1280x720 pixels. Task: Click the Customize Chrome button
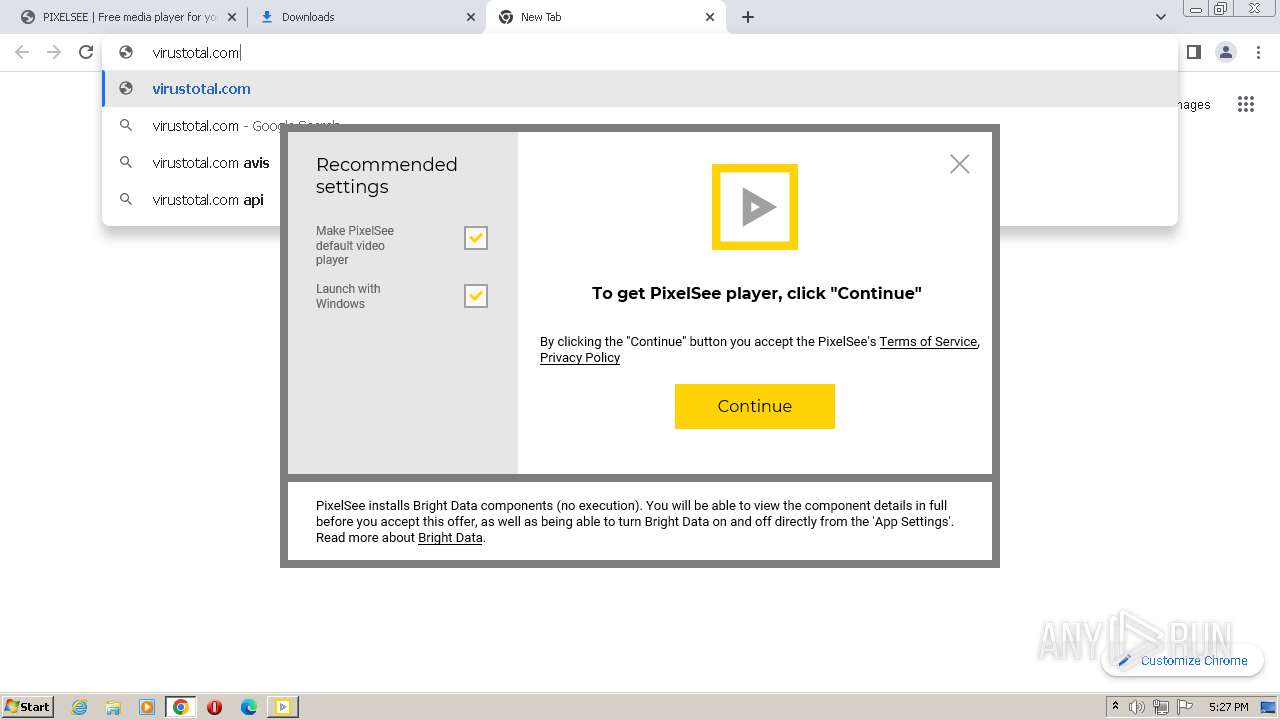pyautogui.click(x=1182, y=660)
